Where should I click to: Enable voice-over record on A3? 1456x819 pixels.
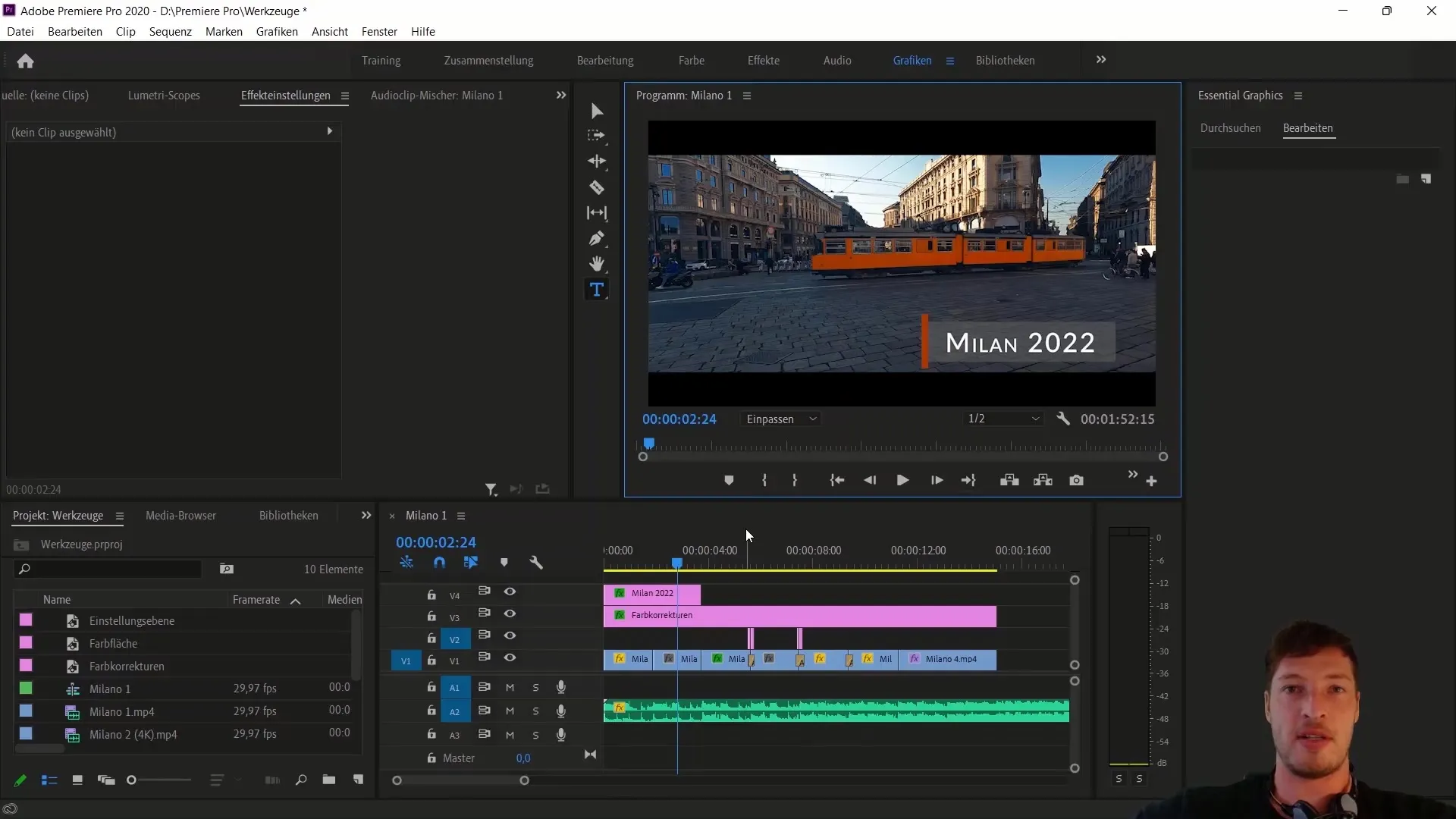click(561, 735)
